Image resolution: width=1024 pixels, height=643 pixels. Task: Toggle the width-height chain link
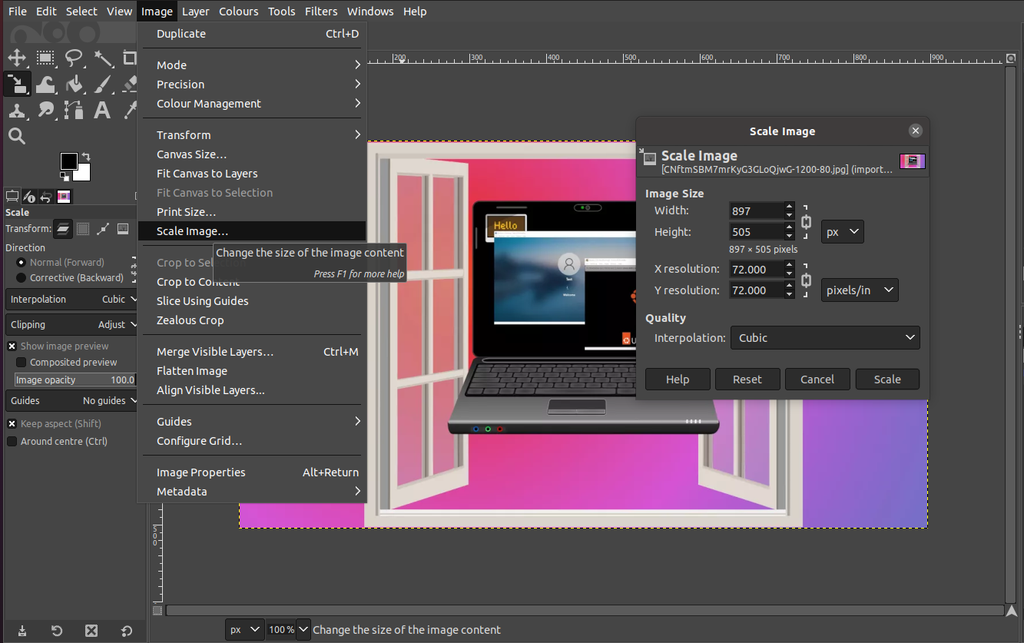(806, 222)
